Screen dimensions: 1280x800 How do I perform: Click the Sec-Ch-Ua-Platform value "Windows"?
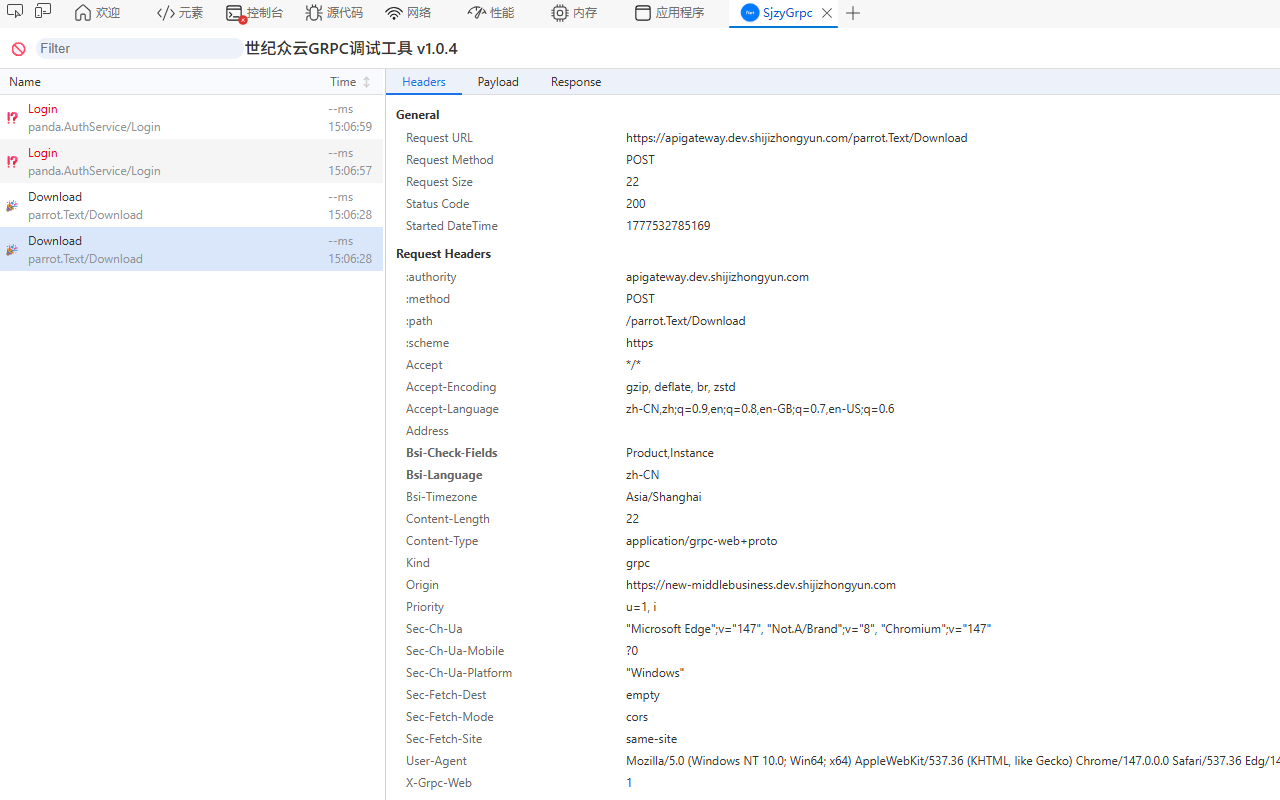(655, 673)
